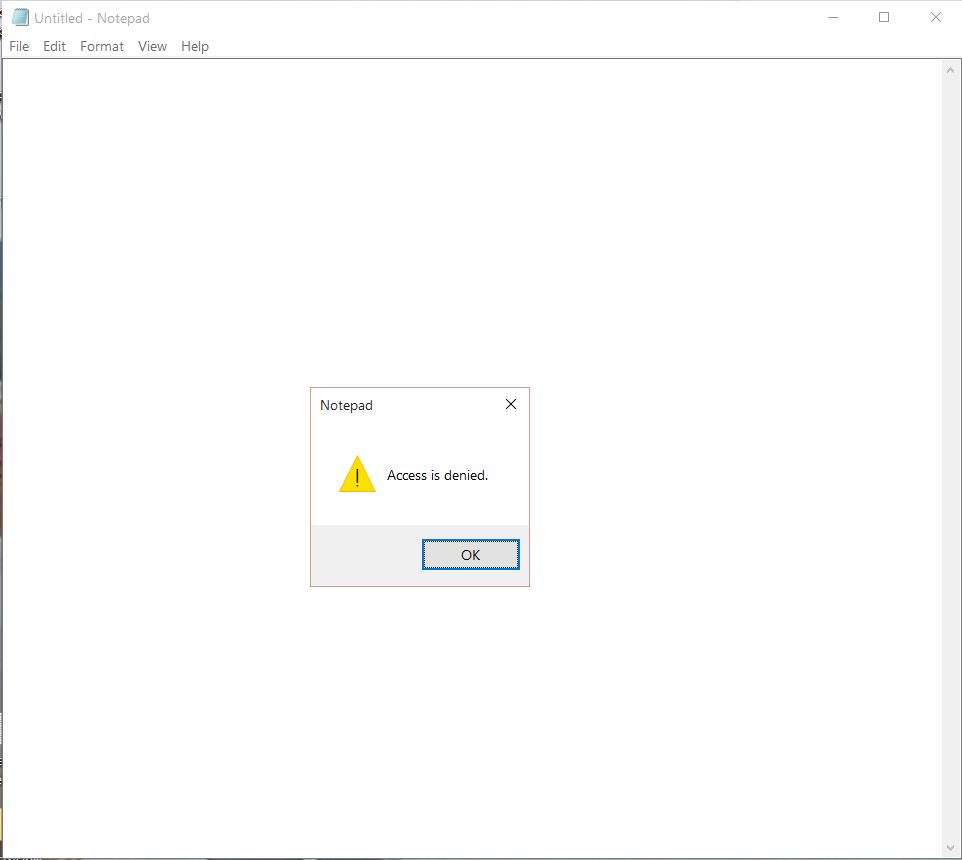This screenshot has height=860, width=962.
Task: Click the 'Access is denied.' message text
Action: tap(437, 475)
